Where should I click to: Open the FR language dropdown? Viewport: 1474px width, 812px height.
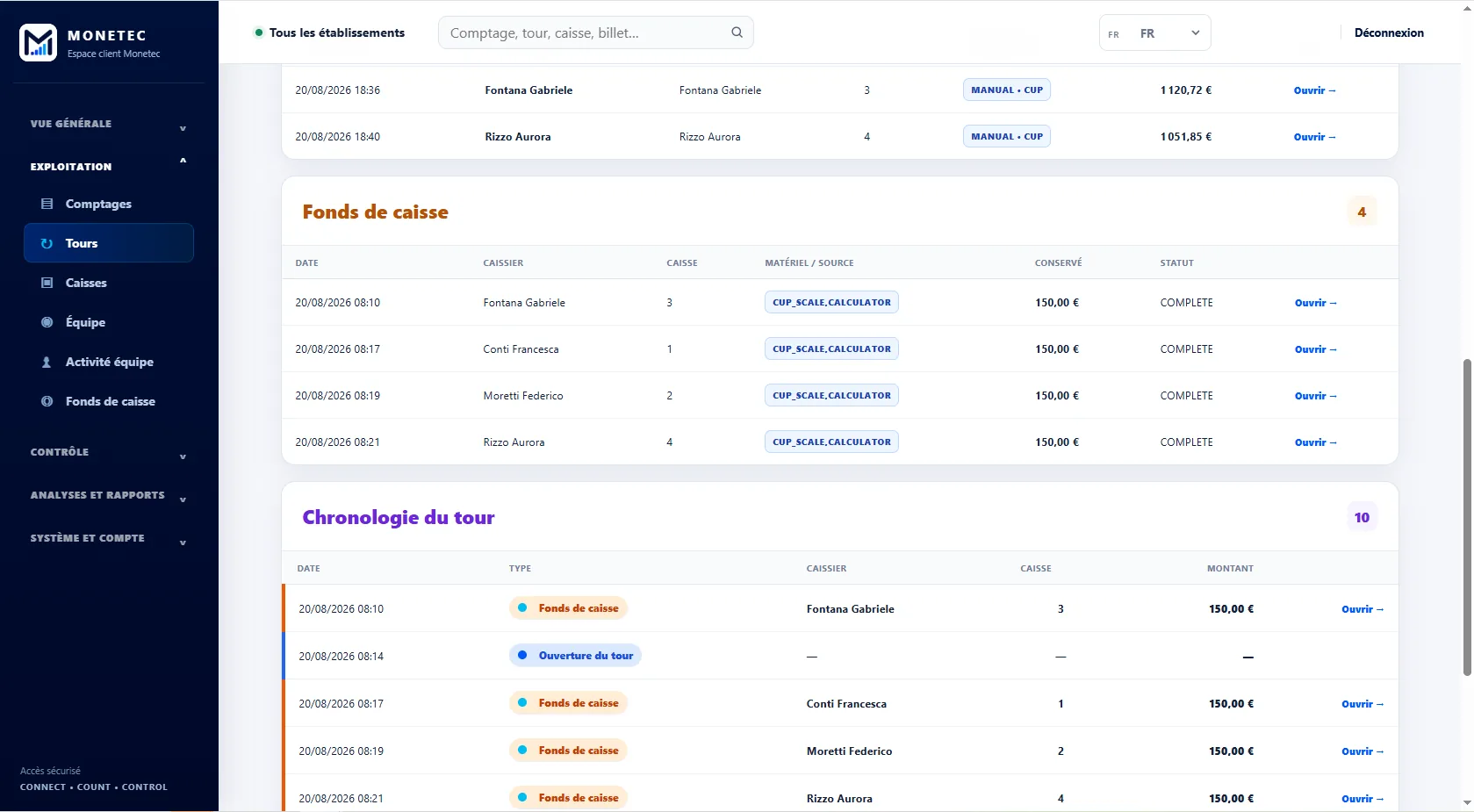coord(1154,33)
